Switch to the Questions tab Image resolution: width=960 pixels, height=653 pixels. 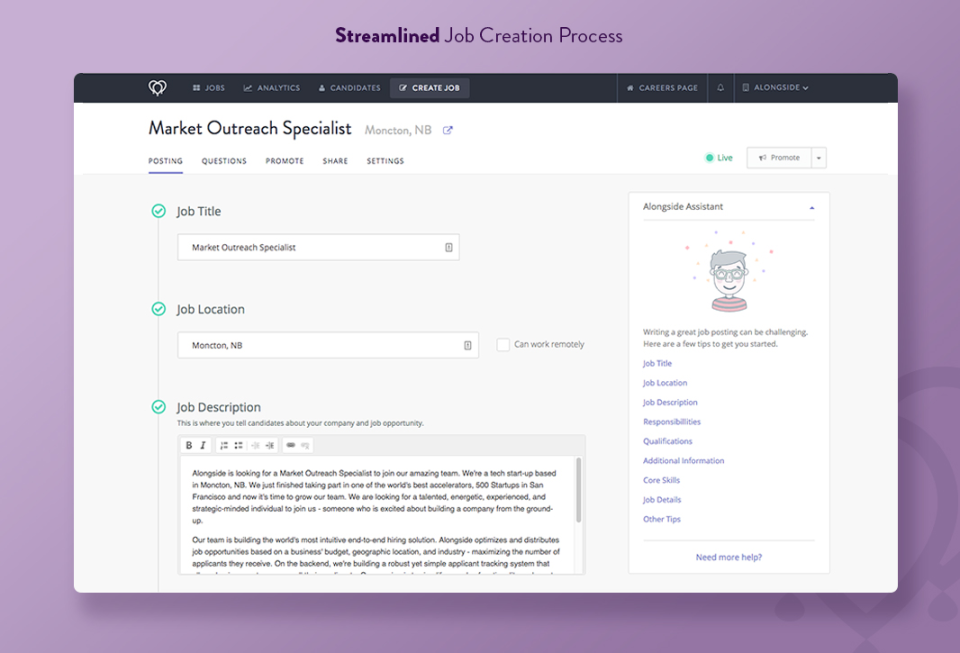click(x=223, y=161)
